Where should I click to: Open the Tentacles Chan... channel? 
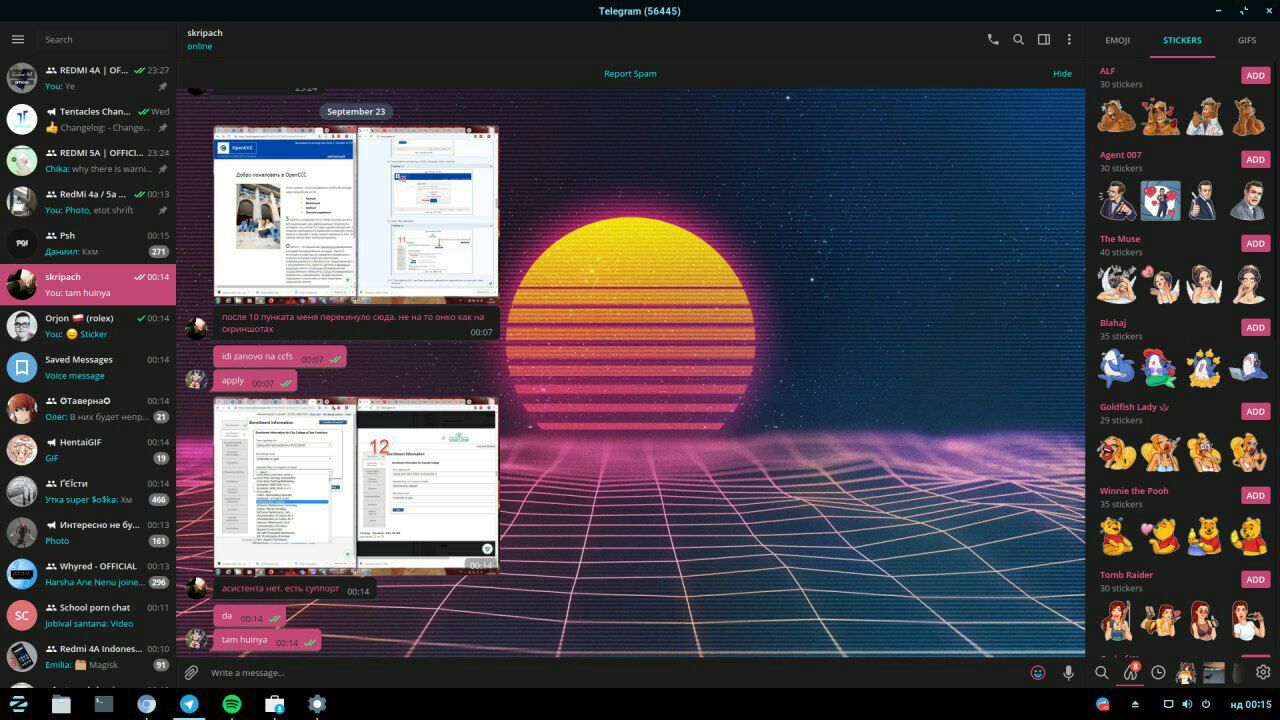88,120
